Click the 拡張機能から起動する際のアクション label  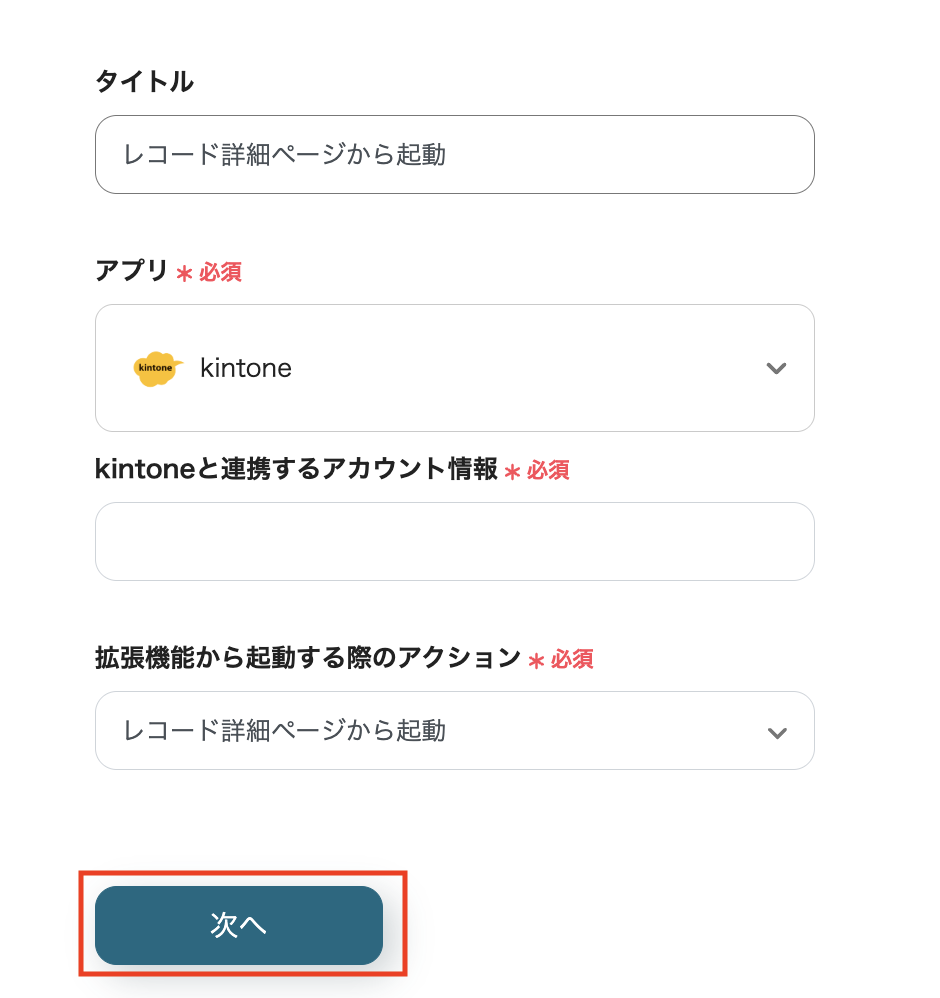tap(308, 657)
